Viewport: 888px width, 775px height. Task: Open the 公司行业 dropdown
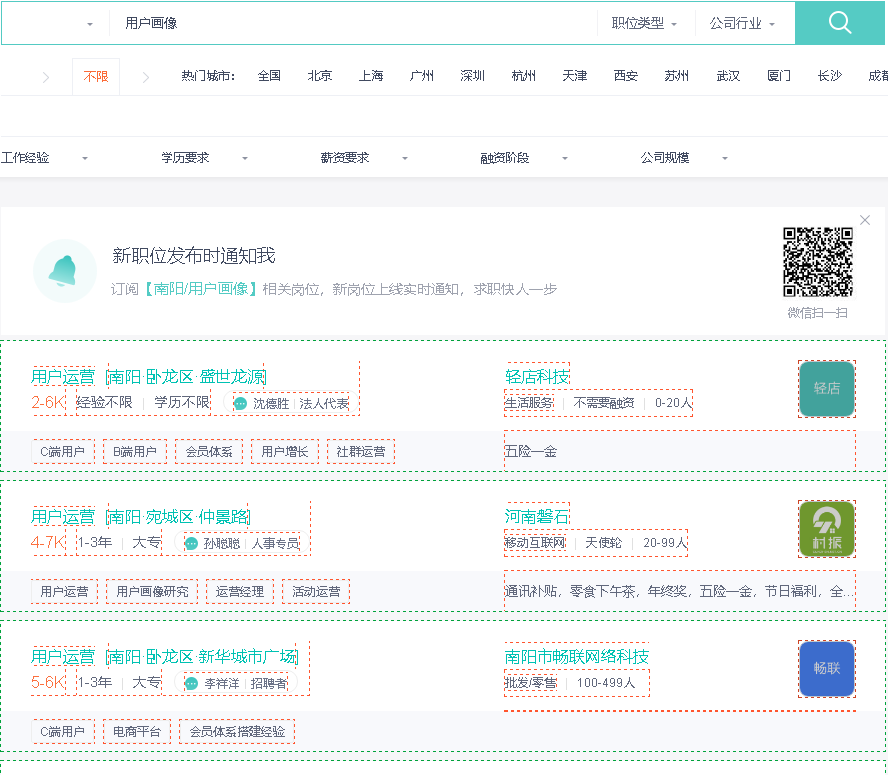coord(742,23)
